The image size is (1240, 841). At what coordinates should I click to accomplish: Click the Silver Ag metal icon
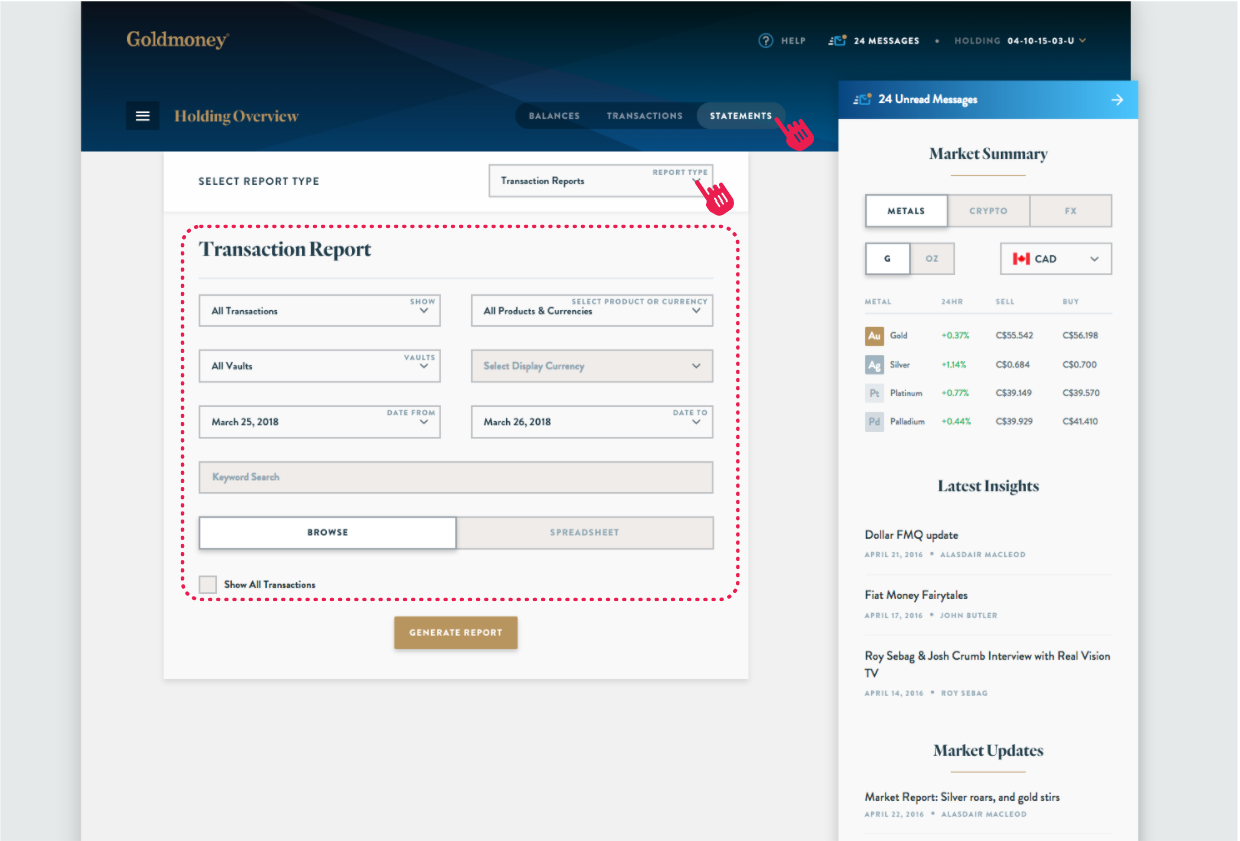pyautogui.click(x=875, y=365)
